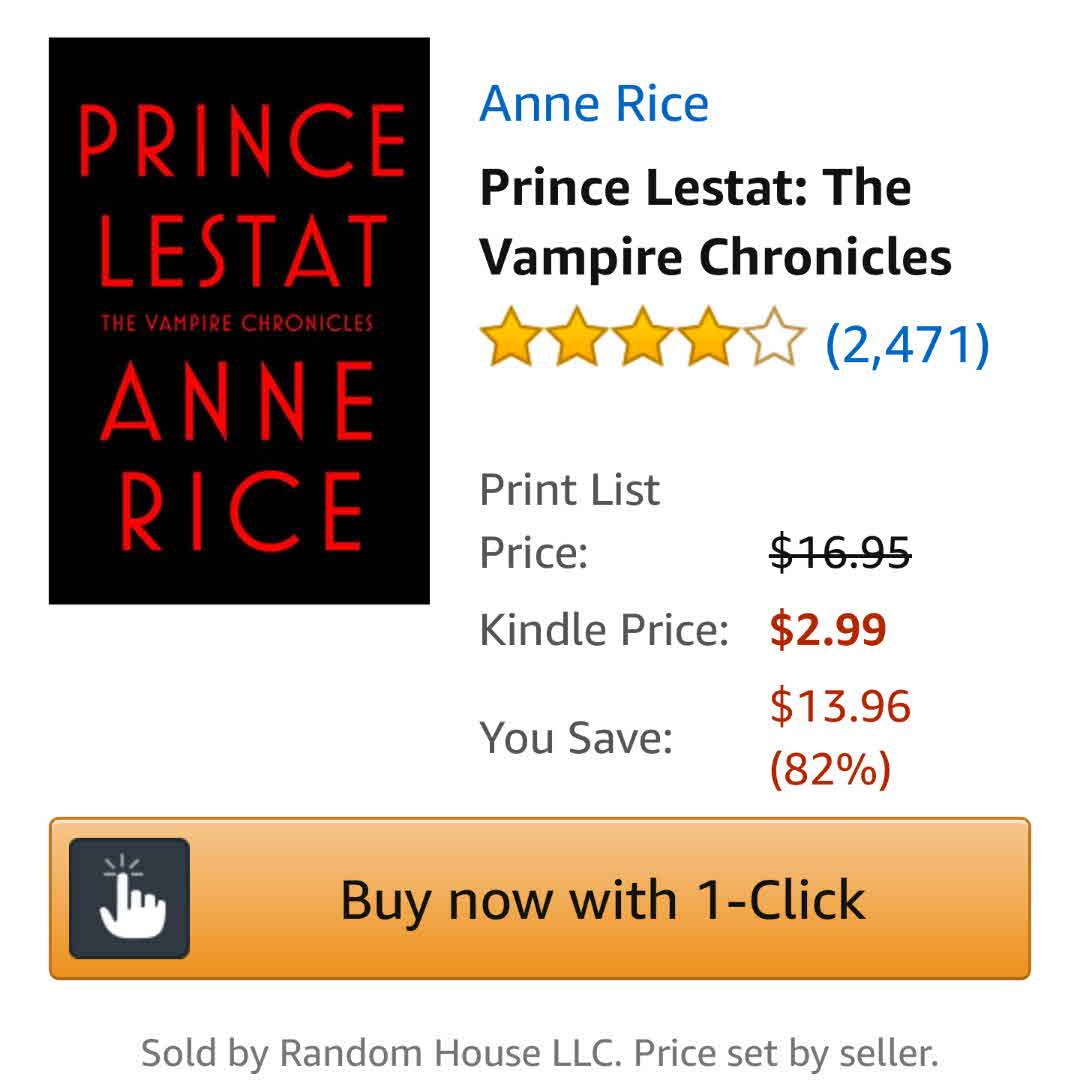Click the $13.96 savings amount

click(x=840, y=707)
